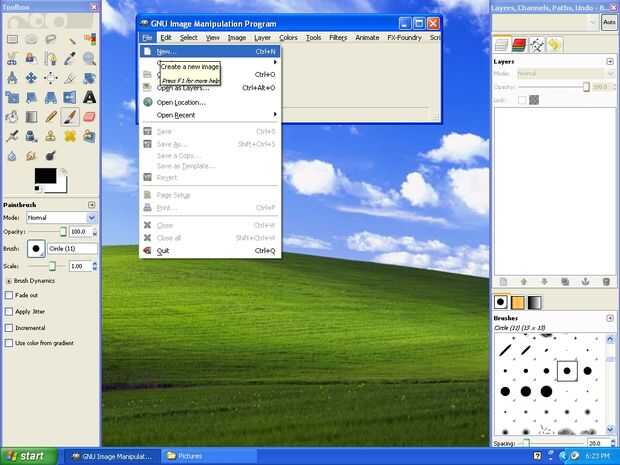Select the Eraser tool

(89, 117)
